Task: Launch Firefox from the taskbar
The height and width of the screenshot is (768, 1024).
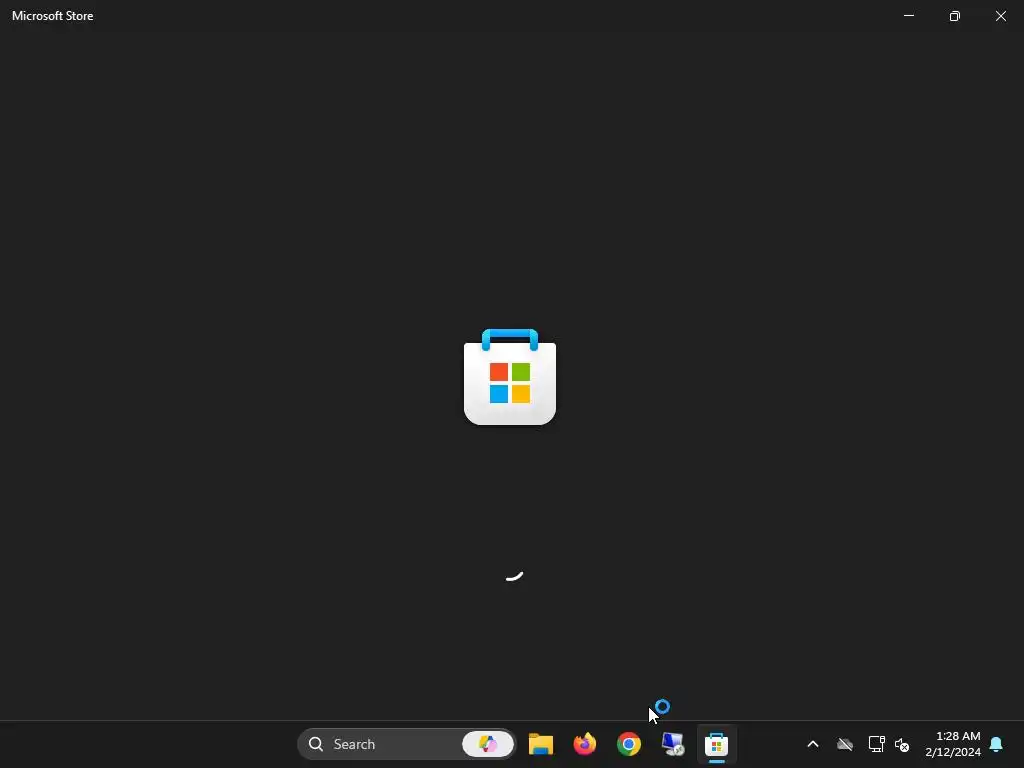Action: tap(584, 744)
